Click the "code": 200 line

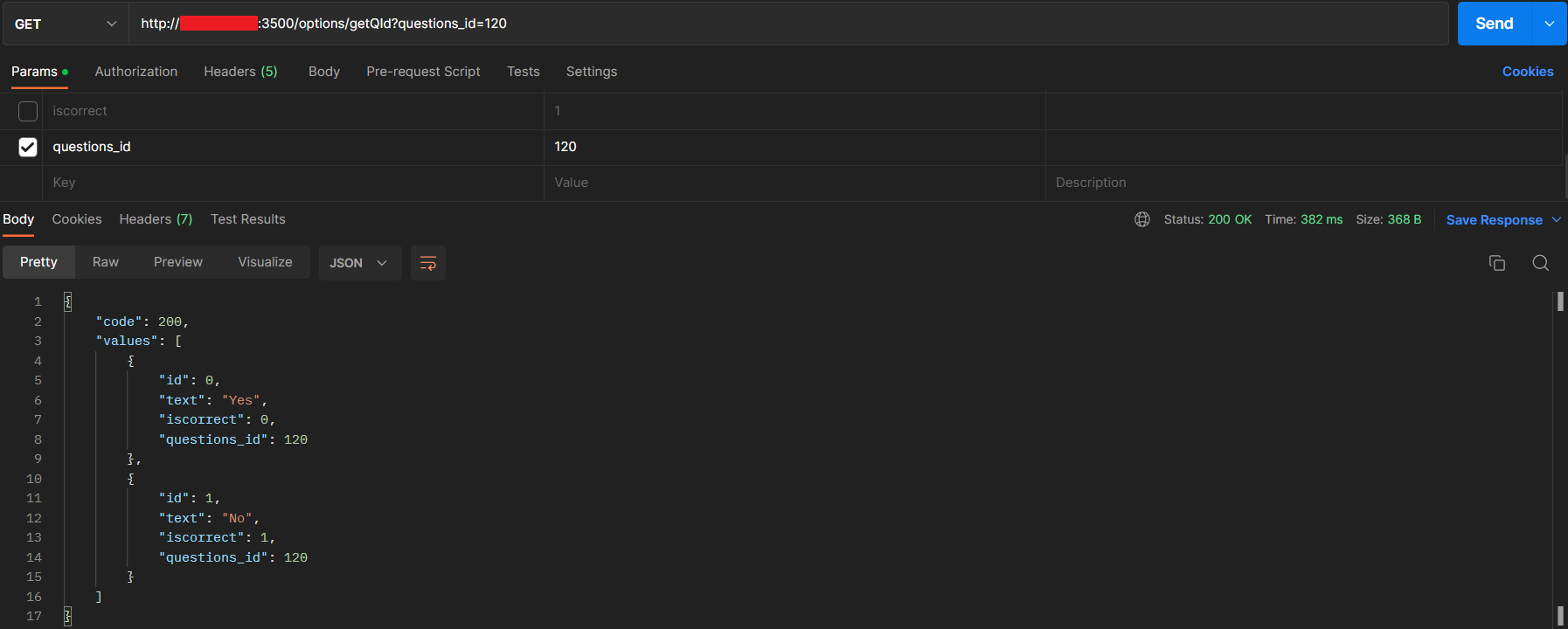click(142, 321)
